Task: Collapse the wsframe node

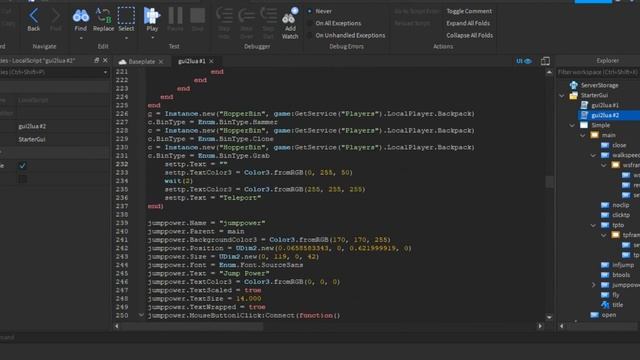Action: click(604, 165)
